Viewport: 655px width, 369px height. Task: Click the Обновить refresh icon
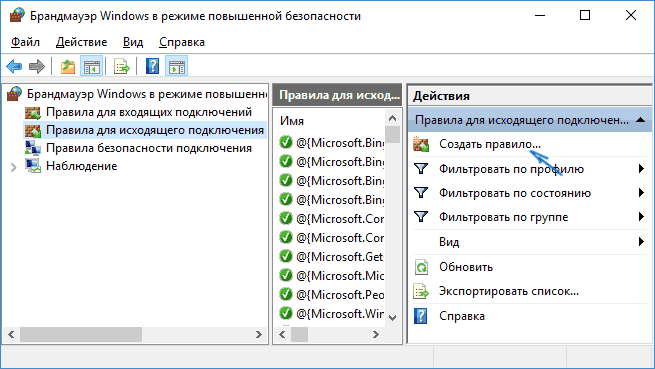click(421, 267)
